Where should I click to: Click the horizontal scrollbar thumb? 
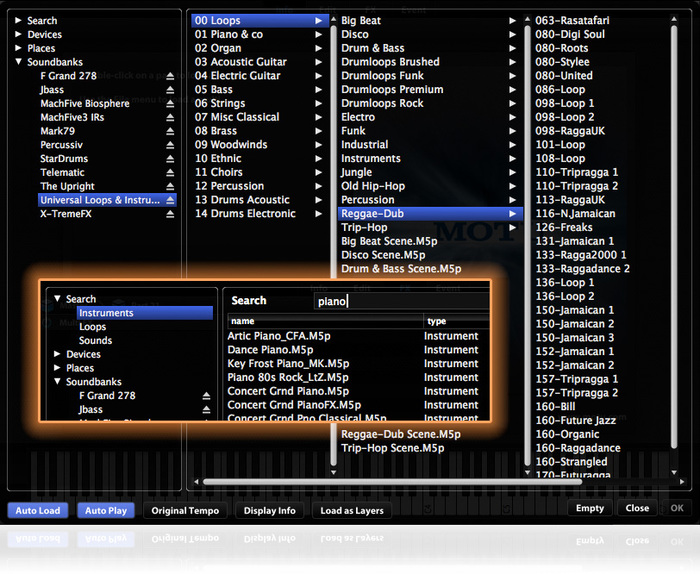click(x=392, y=482)
